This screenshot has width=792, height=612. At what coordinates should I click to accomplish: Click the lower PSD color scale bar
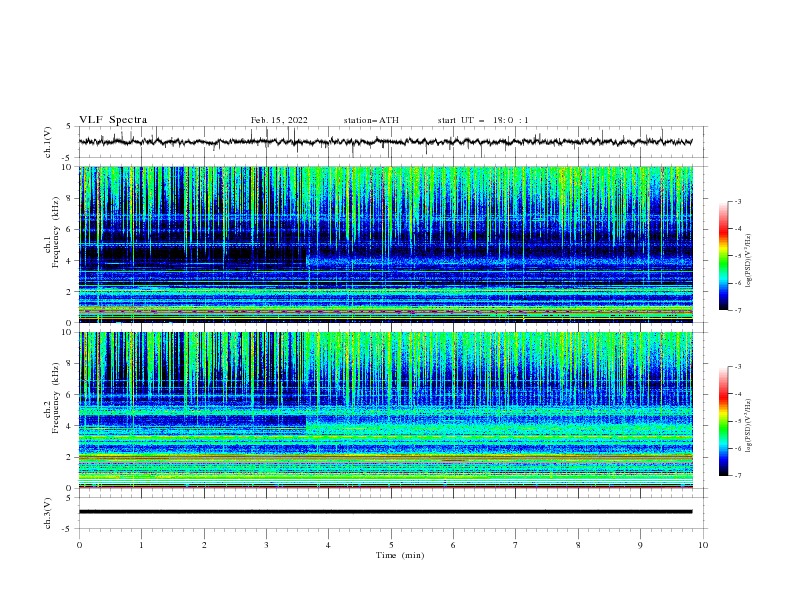click(x=723, y=421)
